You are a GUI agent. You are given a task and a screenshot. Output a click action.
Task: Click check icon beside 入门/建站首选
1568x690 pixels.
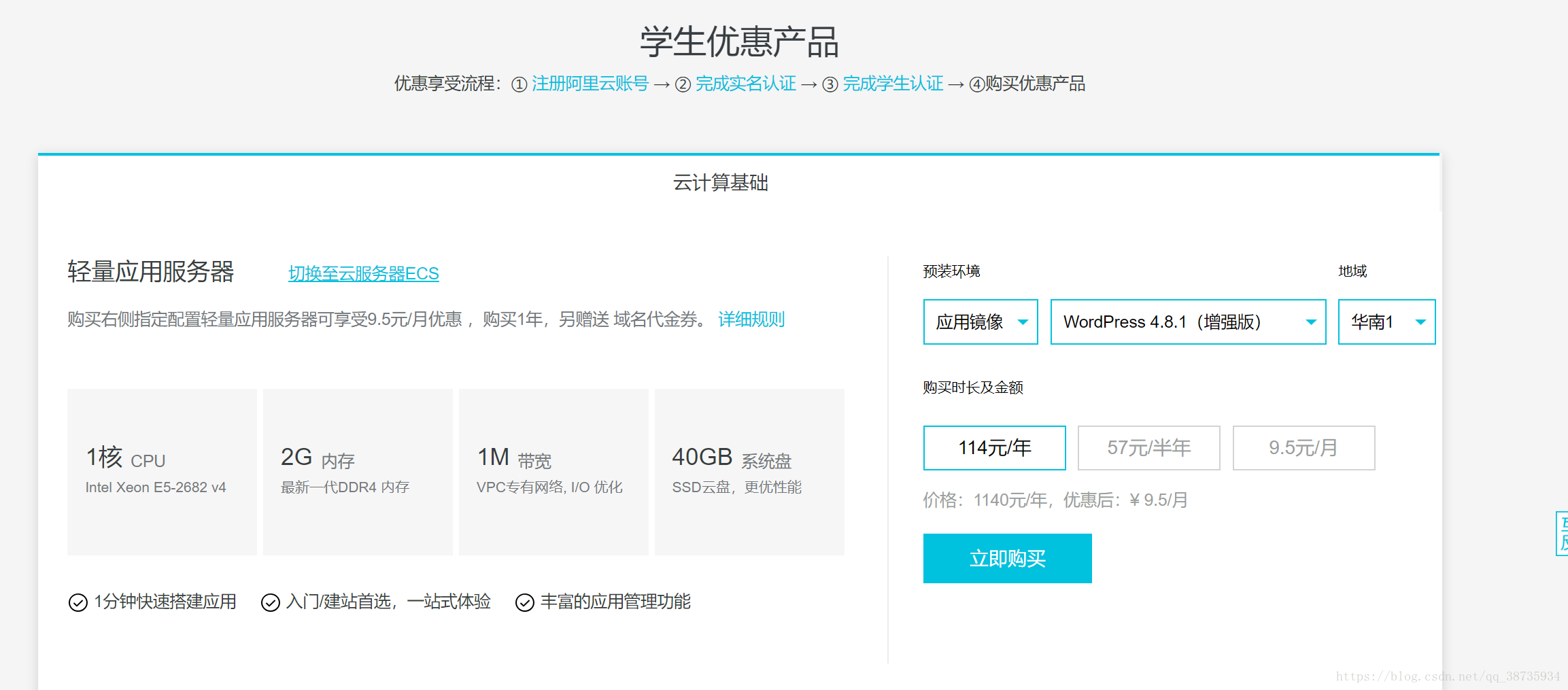pyautogui.click(x=271, y=602)
